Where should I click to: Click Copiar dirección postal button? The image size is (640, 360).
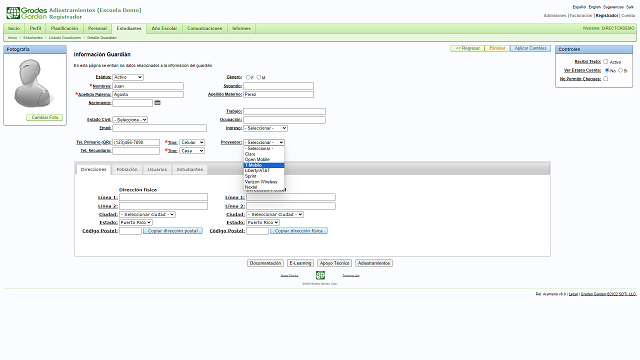[x=173, y=231]
